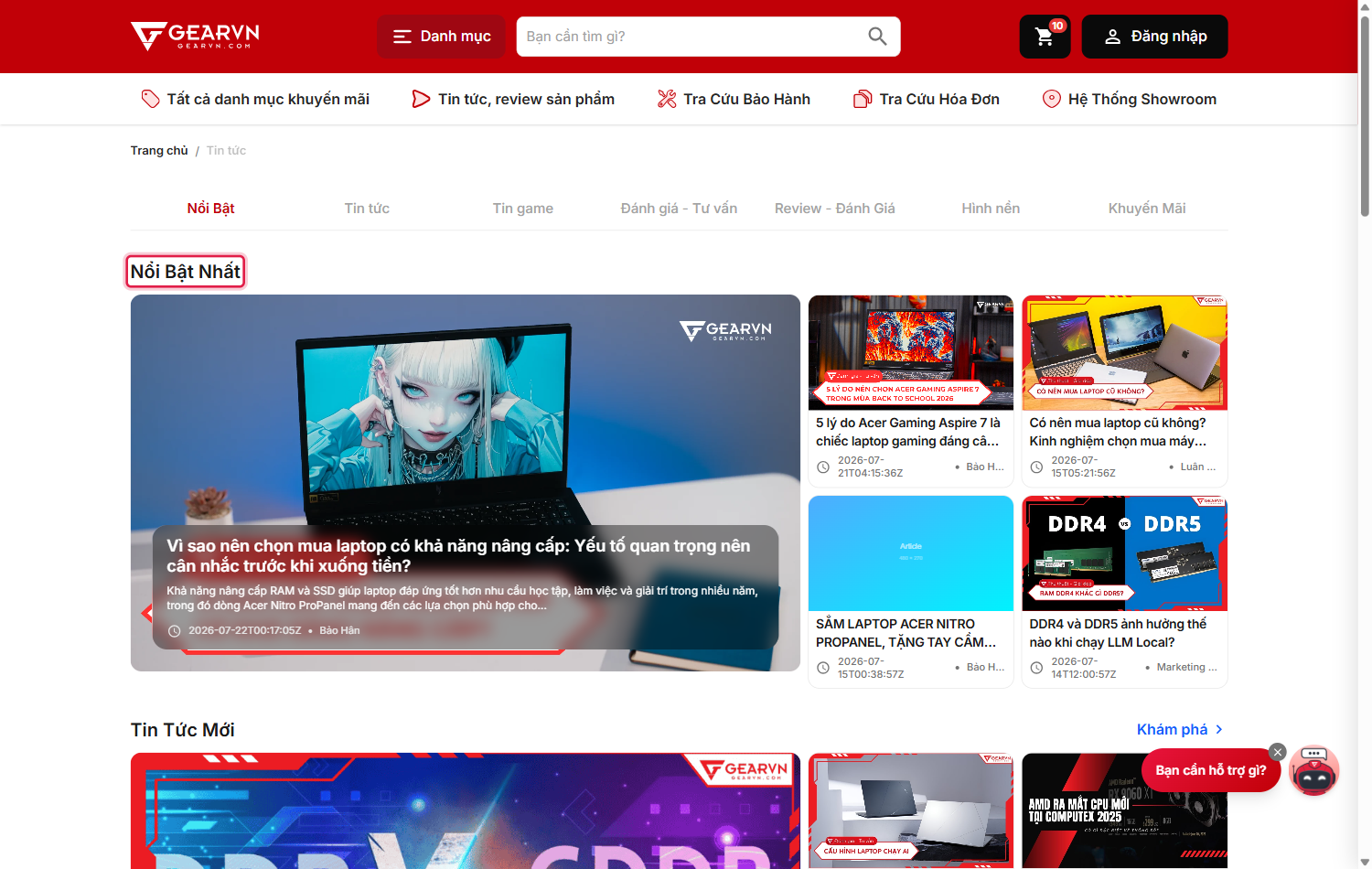Image resolution: width=1372 pixels, height=869 pixels.
Task: Click AMD CPU Computex 2025 thumbnail
Action: (x=1124, y=810)
